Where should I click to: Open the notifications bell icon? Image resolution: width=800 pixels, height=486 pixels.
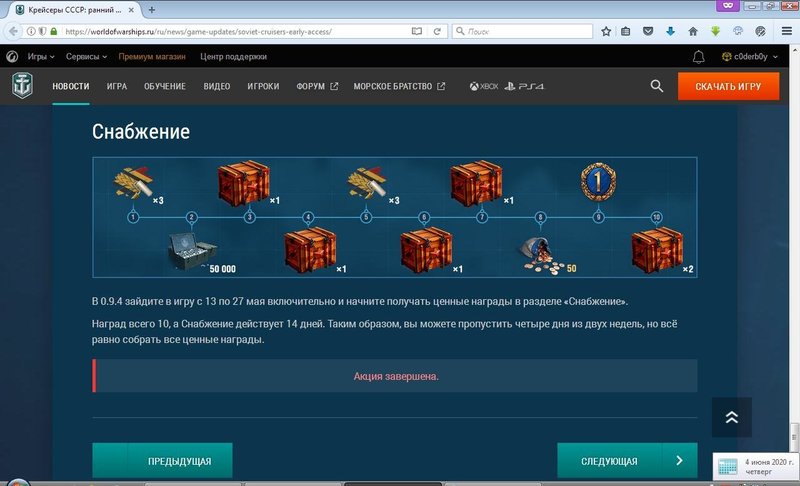[698, 57]
